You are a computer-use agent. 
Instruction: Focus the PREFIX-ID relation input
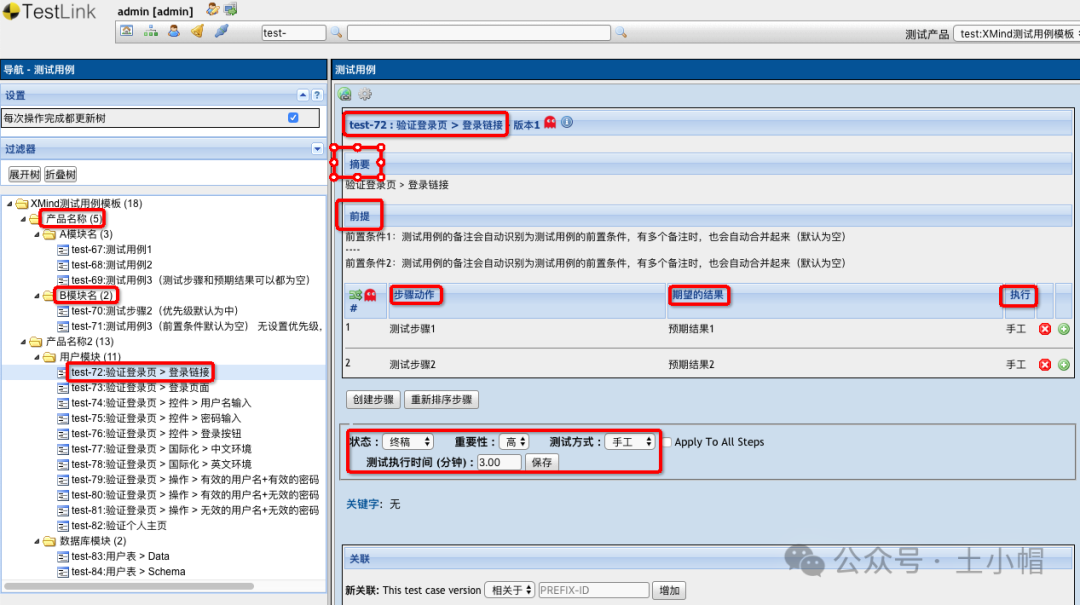coord(594,590)
